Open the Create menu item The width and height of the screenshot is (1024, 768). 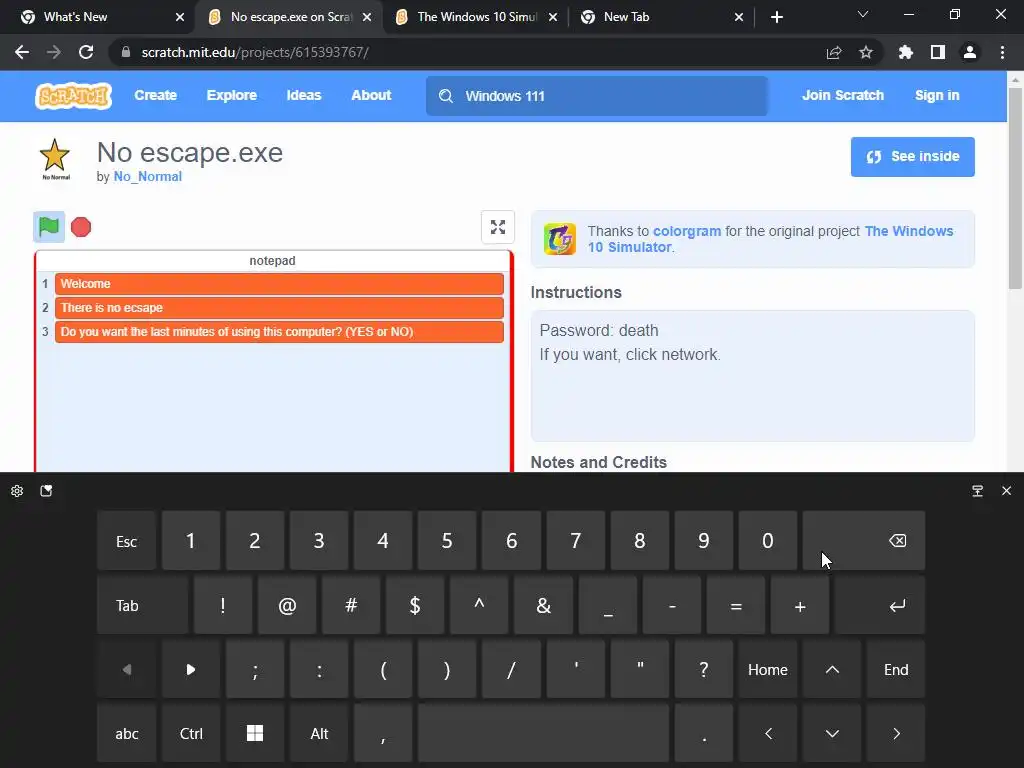[155, 95]
